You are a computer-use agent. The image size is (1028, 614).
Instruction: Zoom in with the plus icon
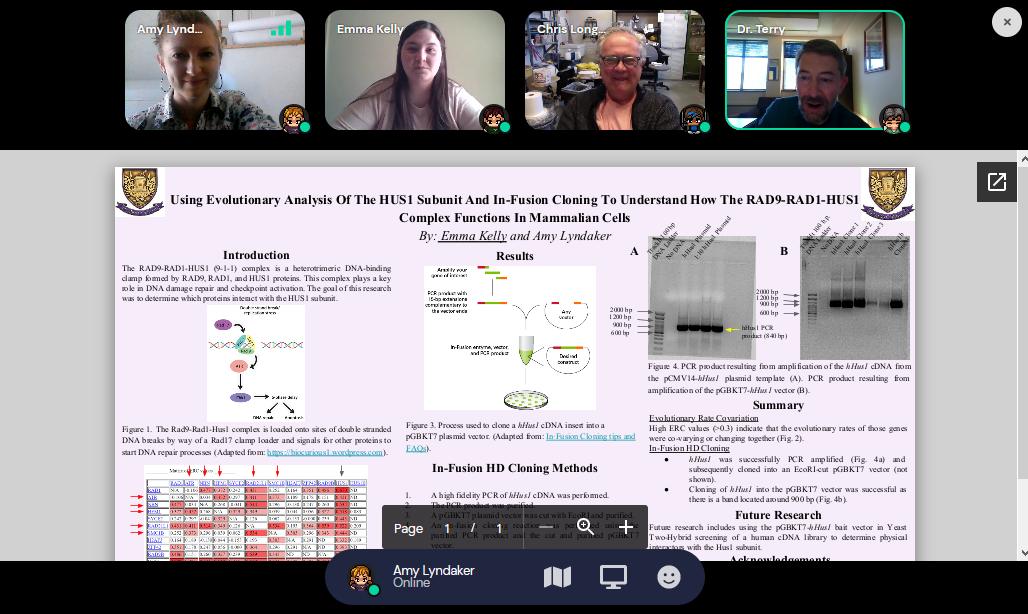pyautogui.click(x=626, y=528)
